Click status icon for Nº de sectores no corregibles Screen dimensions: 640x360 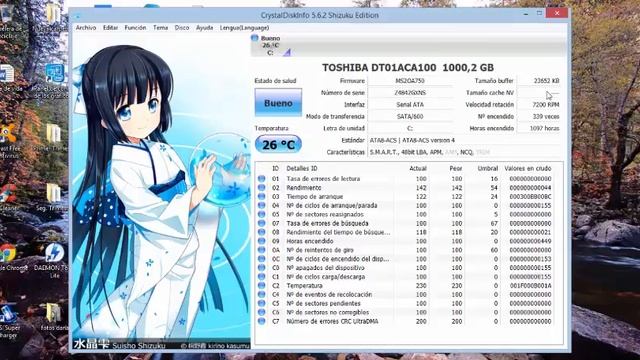262,312
